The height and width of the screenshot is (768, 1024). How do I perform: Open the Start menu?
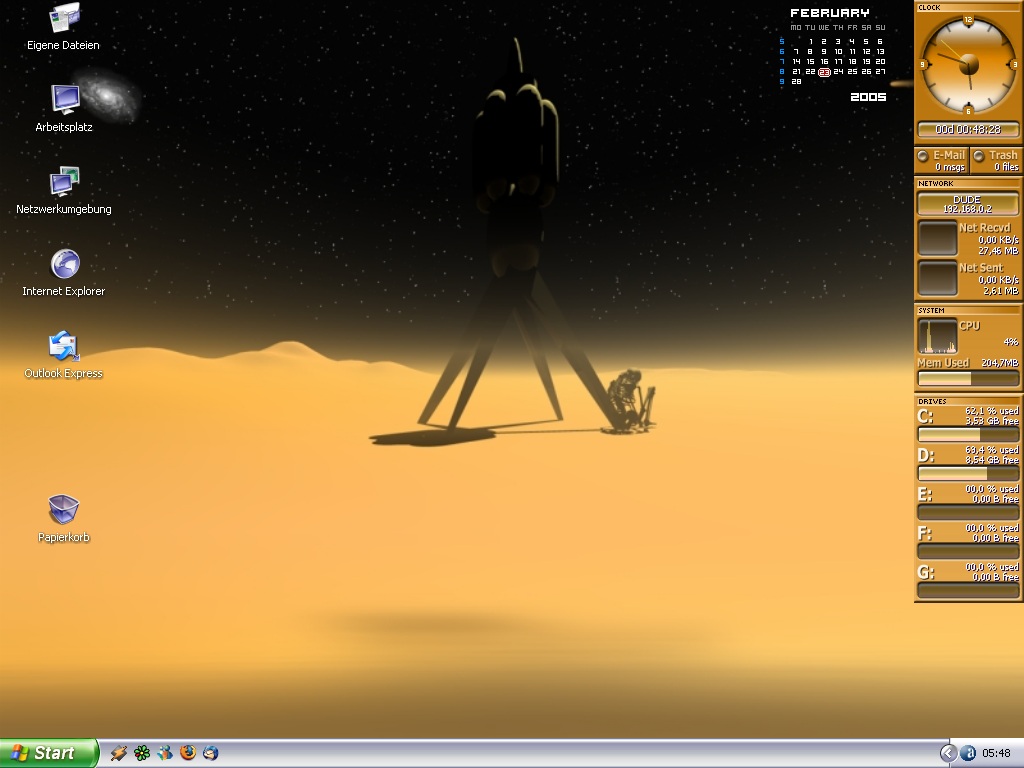pyautogui.click(x=49, y=753)
